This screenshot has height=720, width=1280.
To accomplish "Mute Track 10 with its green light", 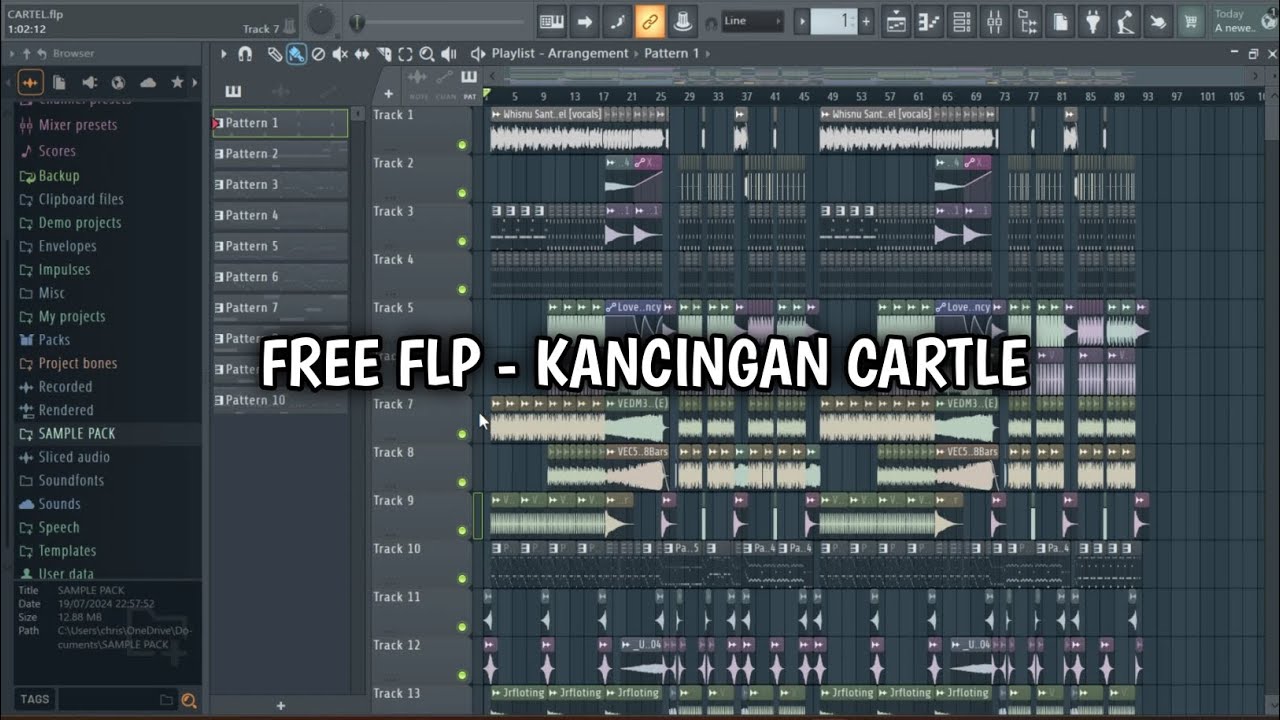I will (x=462, y=578).
